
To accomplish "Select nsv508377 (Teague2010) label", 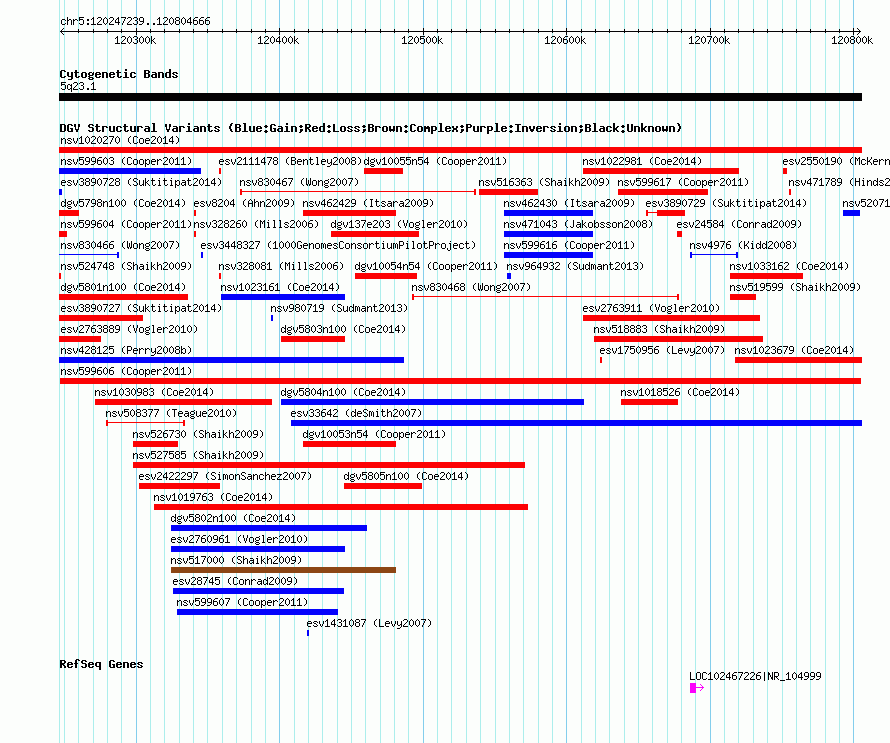I will pyautogui.click(x=171, y=413).
